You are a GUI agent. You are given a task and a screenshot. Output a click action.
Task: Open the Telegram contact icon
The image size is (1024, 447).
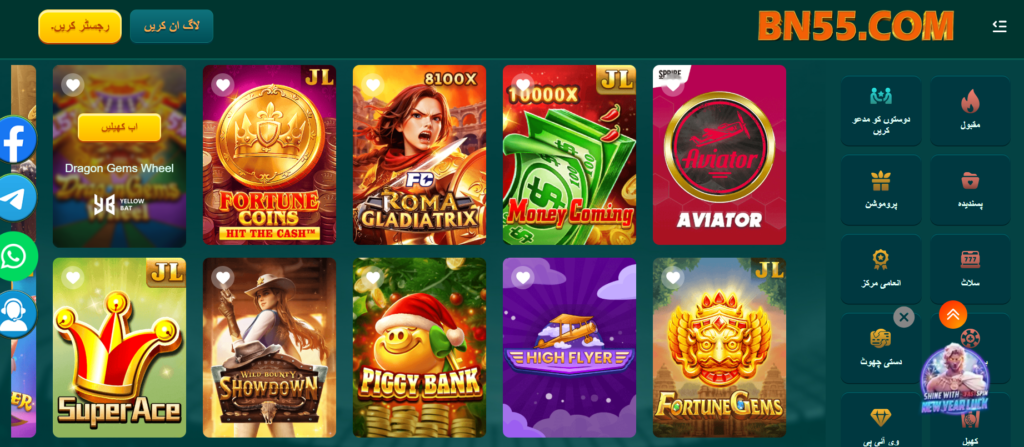[x=16, y=197]
